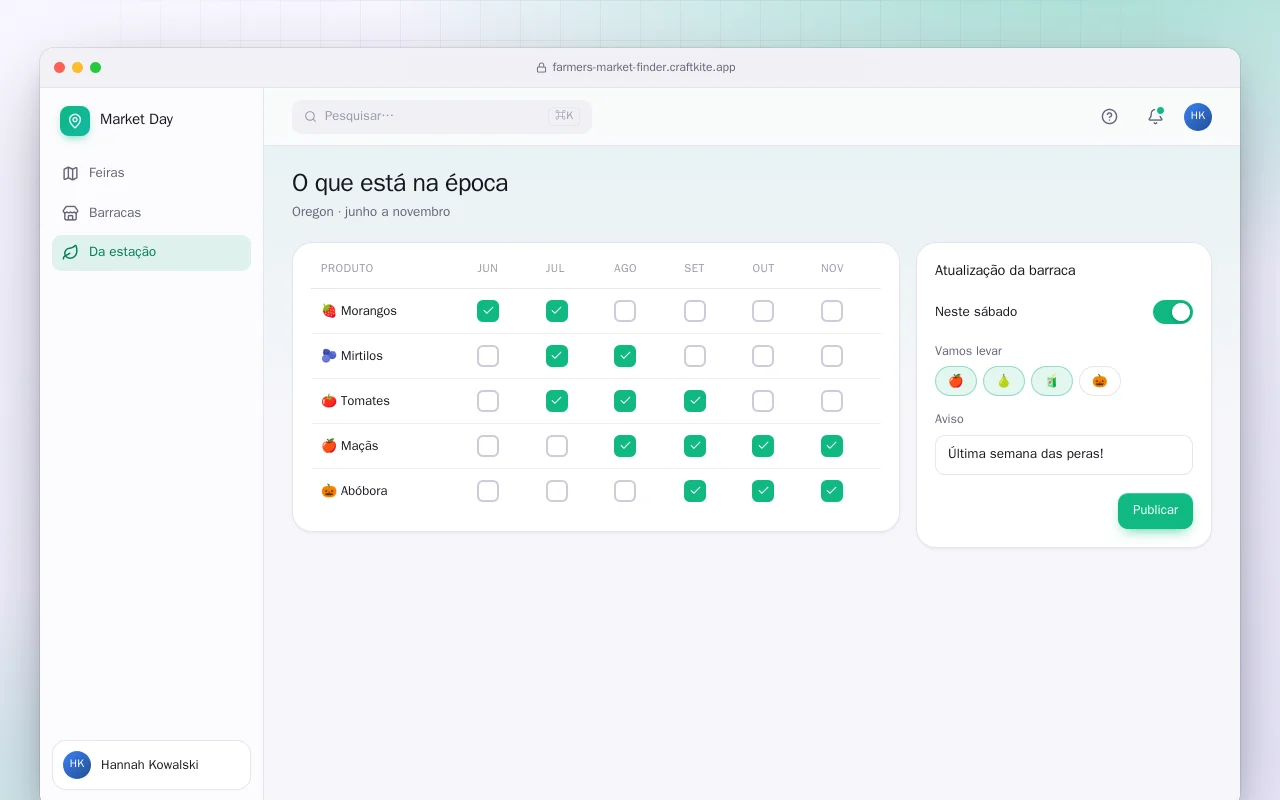Turn off the Neste sábado switch
The image size is (1280, 800).
click(1173, 312)
